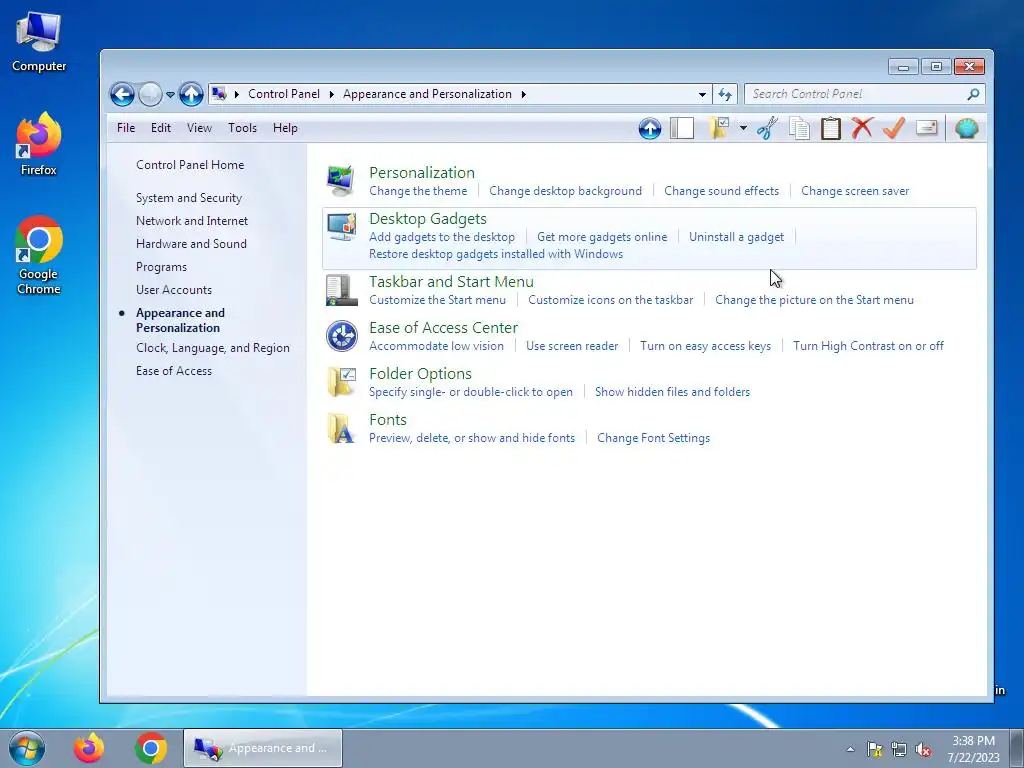Click Customize icons on the taskbar

611,300
